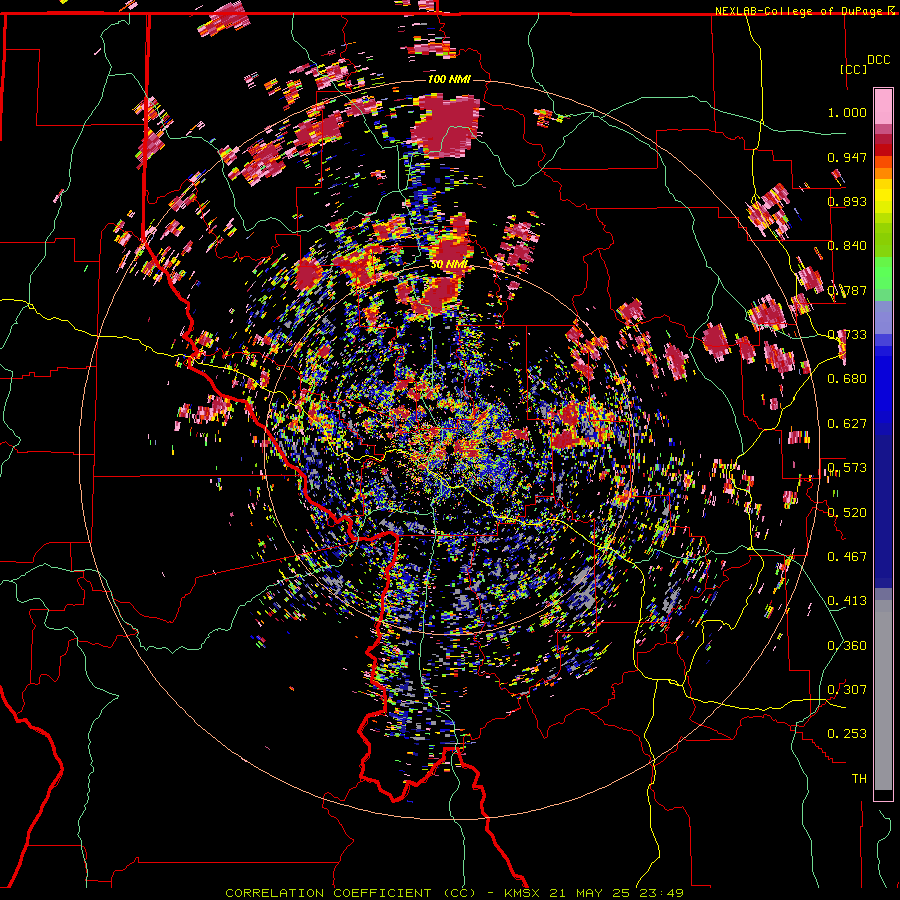Click the 23:49 timestamp text
Viewport: 900px width, 900px height.
point(661,893)
